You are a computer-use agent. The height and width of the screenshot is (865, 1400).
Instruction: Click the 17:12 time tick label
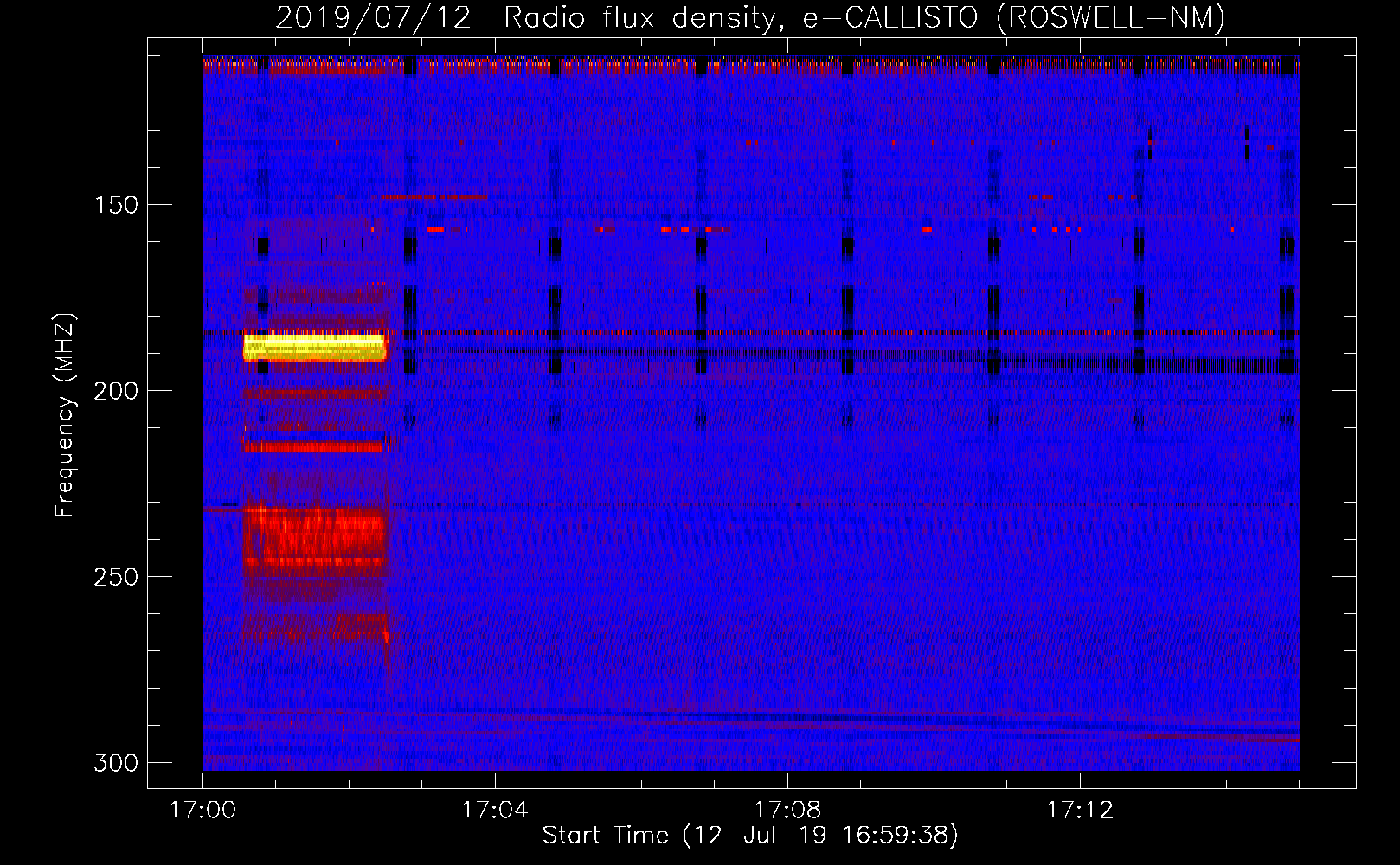click(x=1080, y=811)
